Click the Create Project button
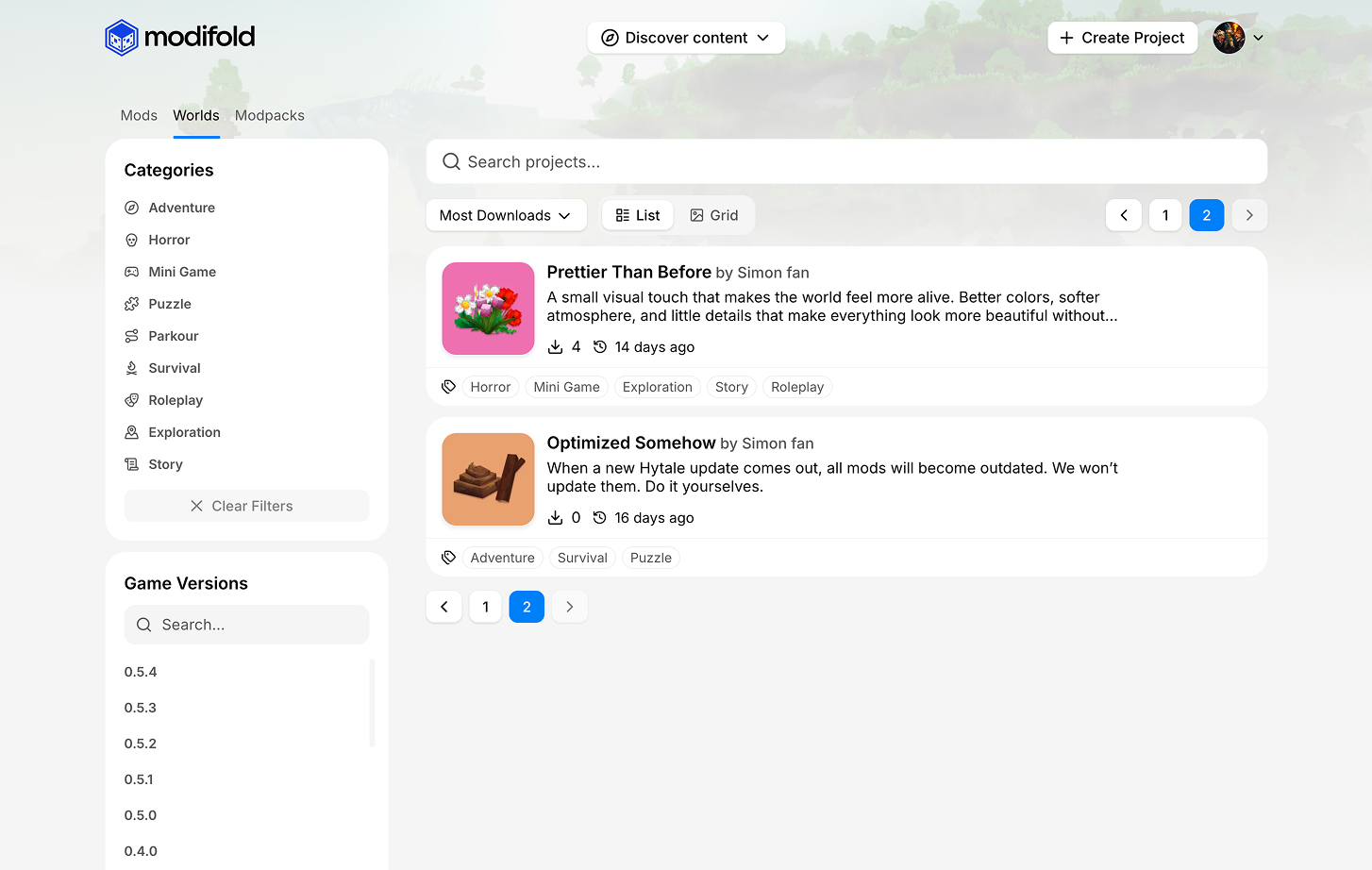The height and width of the screenshot is (870, 1372). [x=1122, y=38]
